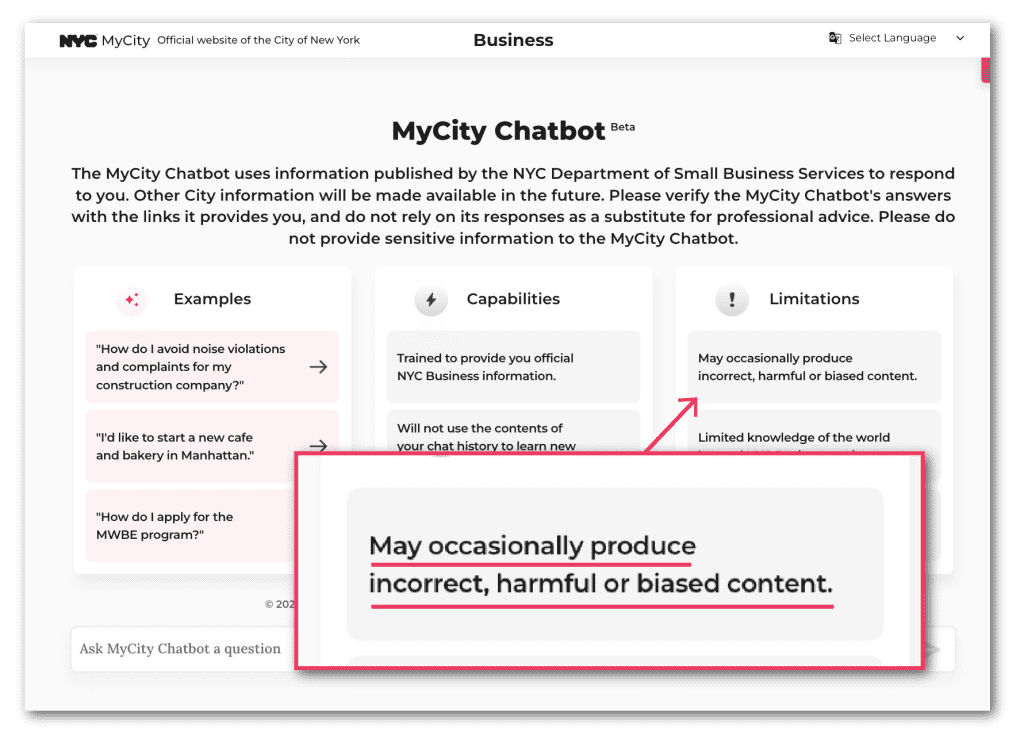Click the NYC MyCity logo
Viewport: 1024px width, 735px height.
(104, 41)
